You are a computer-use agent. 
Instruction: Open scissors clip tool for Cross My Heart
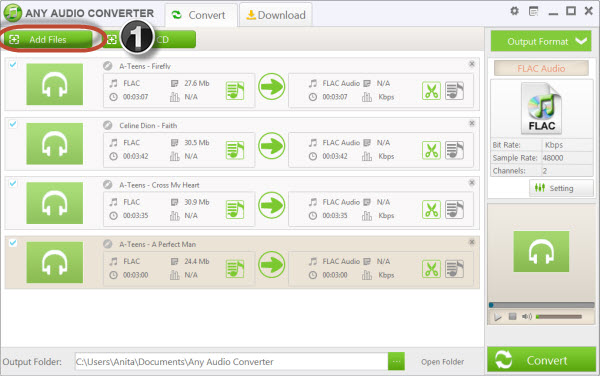[431, 210]
